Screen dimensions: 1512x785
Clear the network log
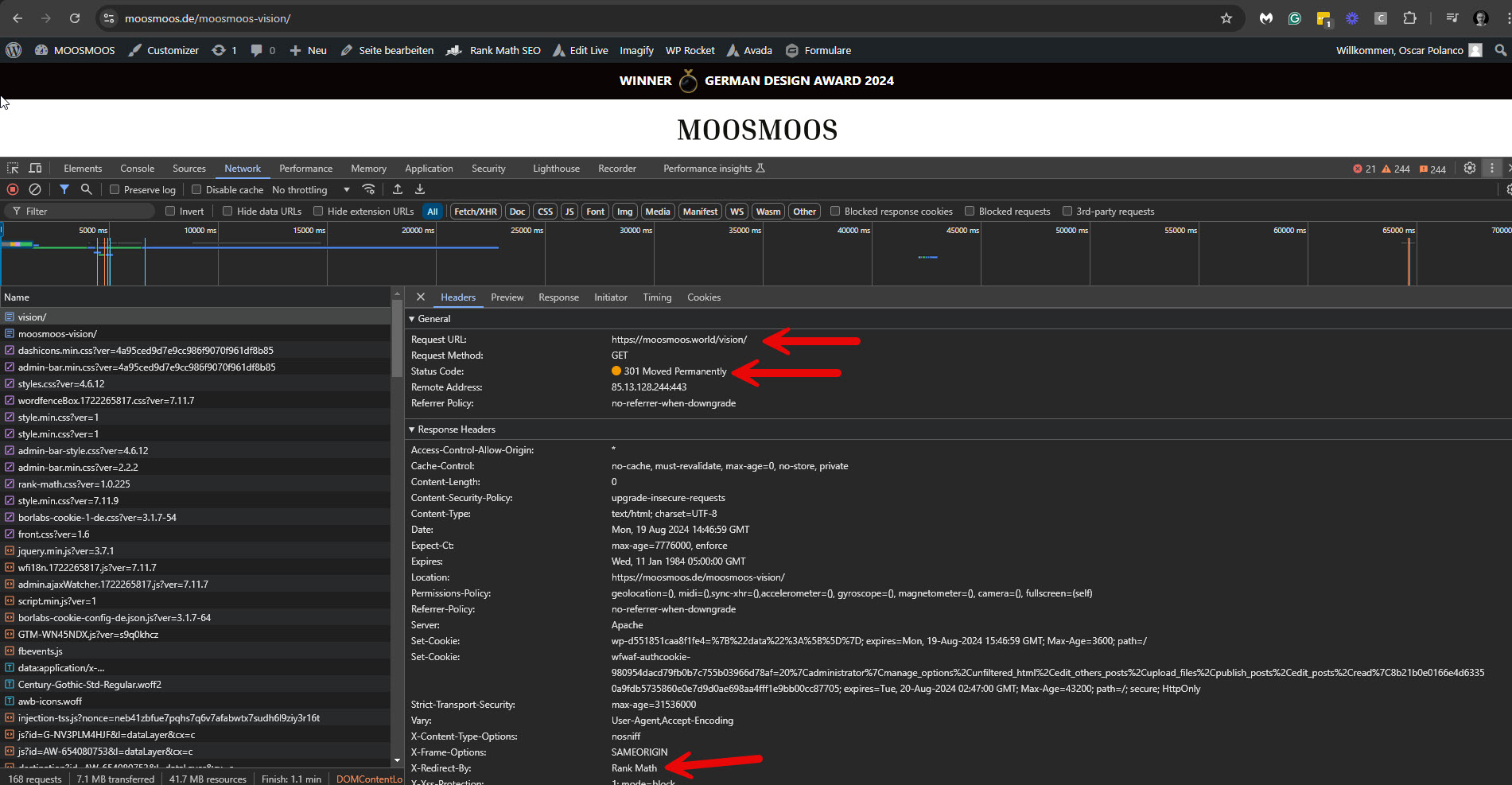35,189
